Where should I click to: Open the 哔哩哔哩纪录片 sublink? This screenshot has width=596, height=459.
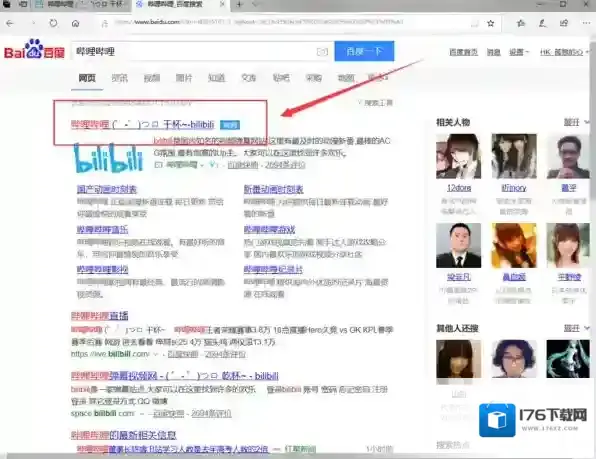pyautogui.click(x=273, y=269)
